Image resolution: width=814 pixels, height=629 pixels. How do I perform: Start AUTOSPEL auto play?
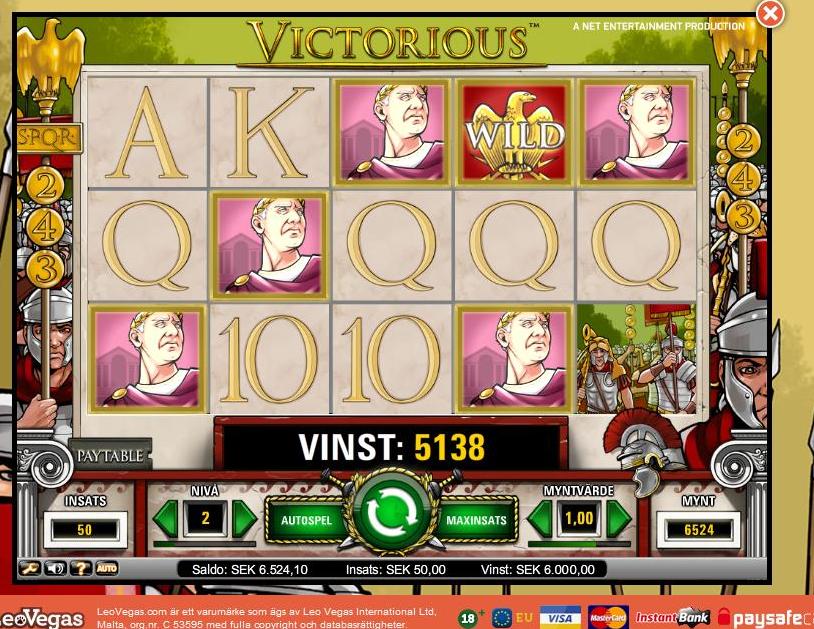[306, 520]
